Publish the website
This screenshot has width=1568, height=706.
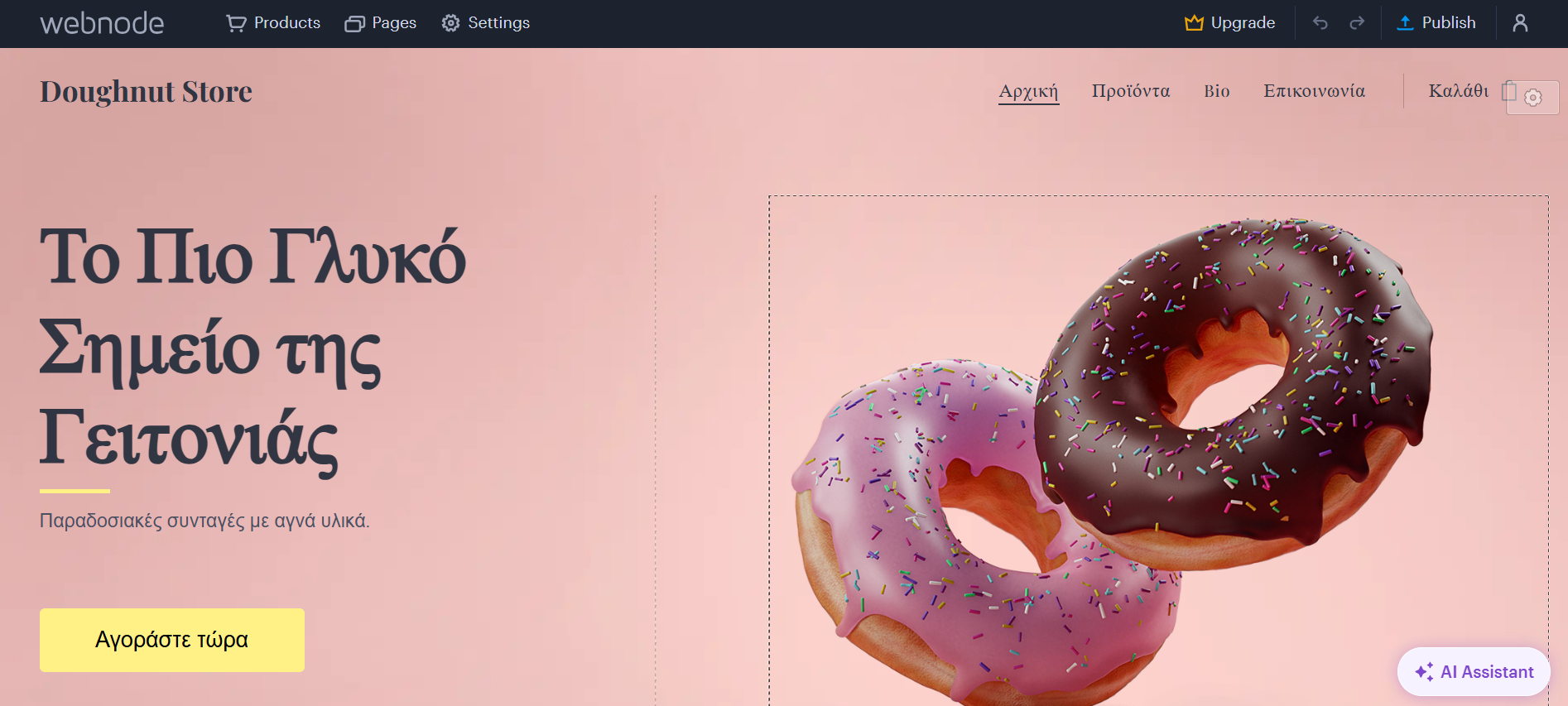click(x=1436, y=23)
